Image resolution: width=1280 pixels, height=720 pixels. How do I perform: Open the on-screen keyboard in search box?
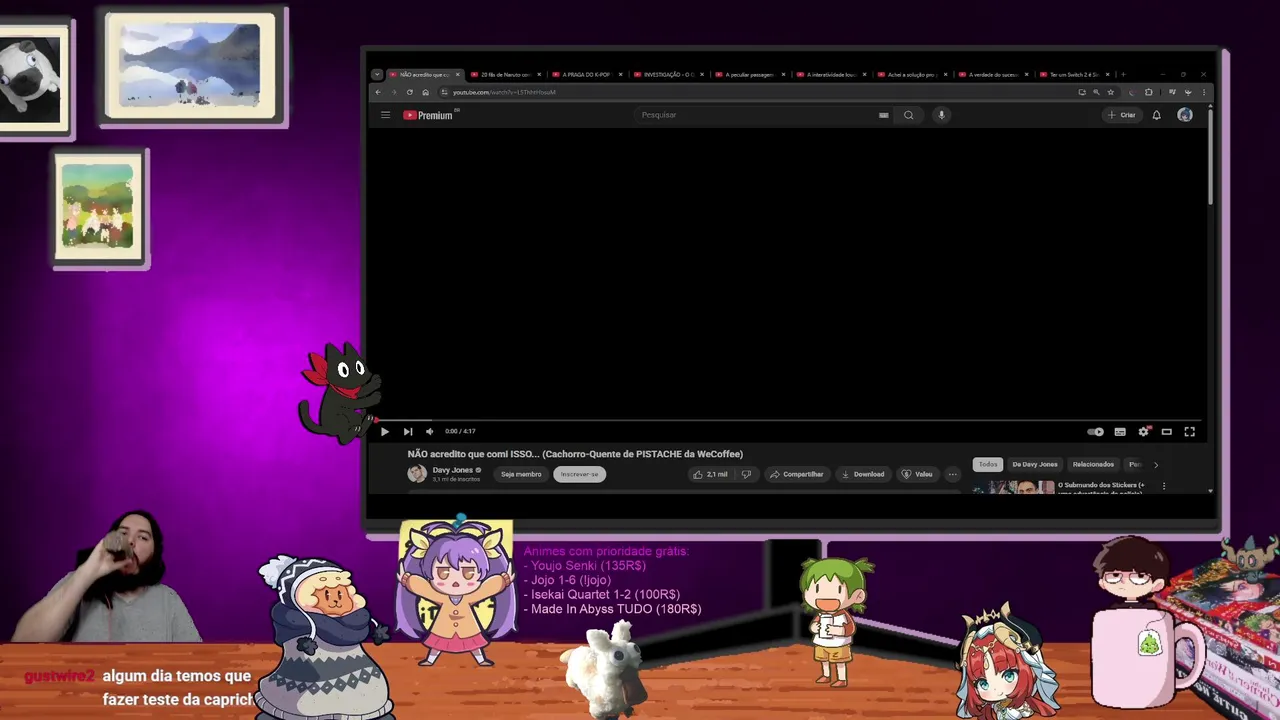[x=883, y=115]
